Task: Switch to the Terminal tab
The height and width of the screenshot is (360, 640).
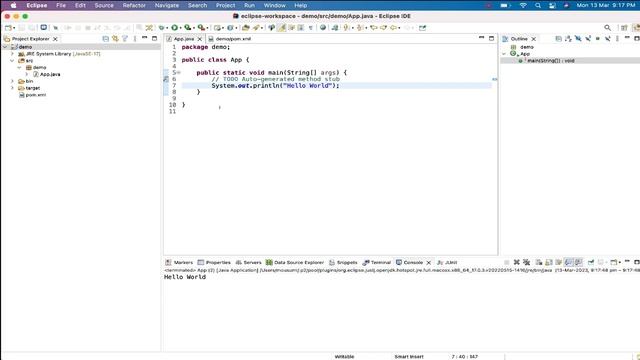Action: click(377, 262)
